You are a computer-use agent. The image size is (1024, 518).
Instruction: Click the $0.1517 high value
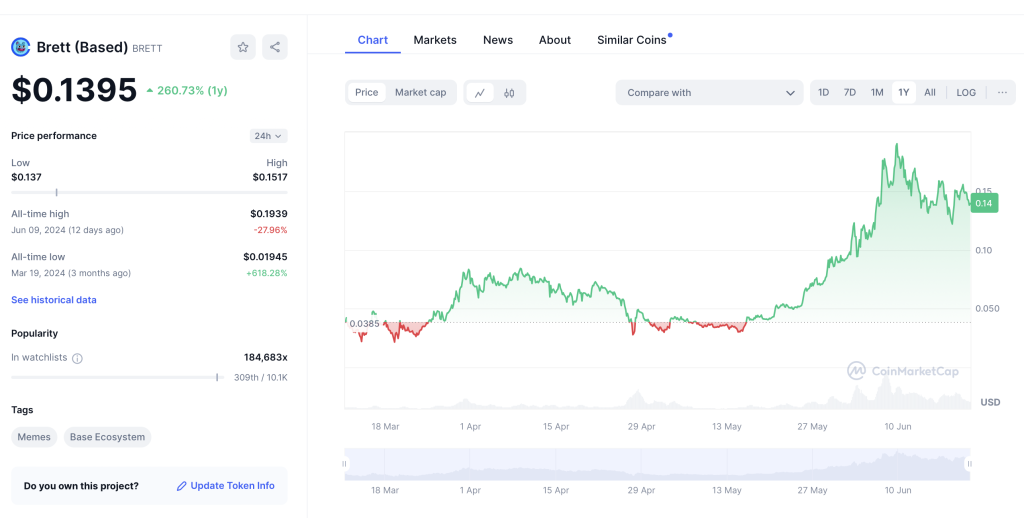coord(270,177)
